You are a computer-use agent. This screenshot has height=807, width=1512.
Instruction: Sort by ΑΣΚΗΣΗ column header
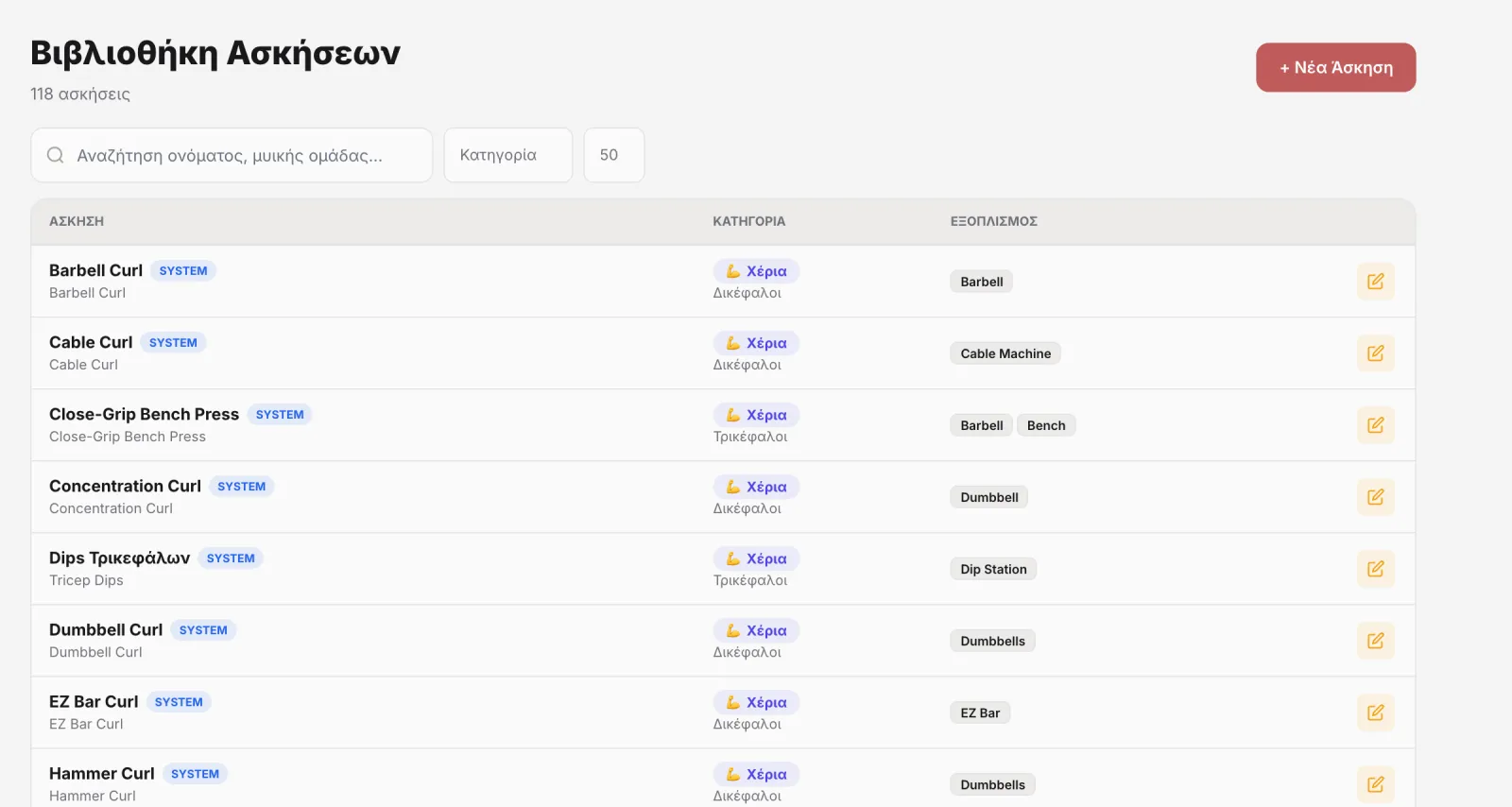[77, 221]
